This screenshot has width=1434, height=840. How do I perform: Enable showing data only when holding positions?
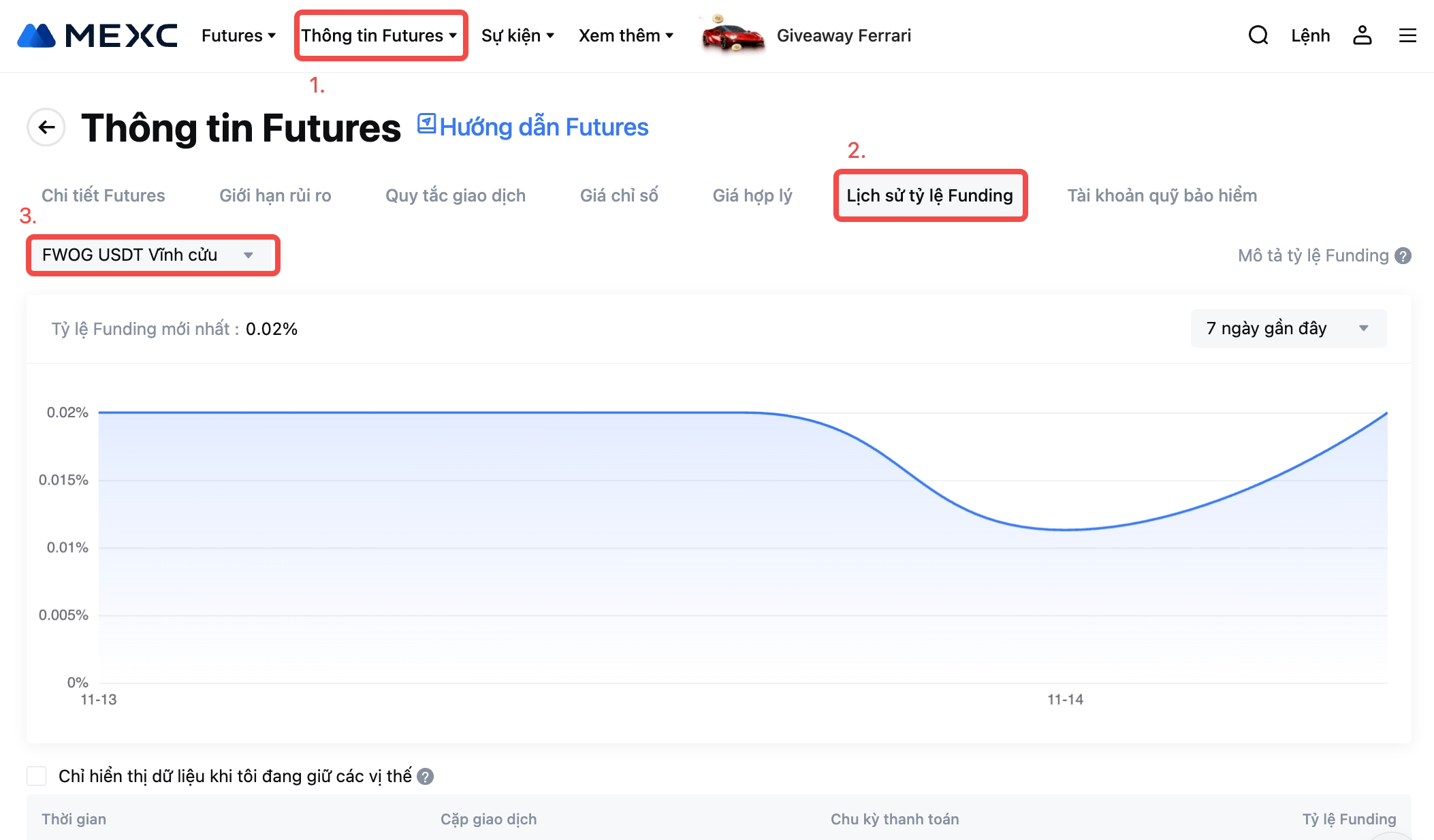pyautogui.click(x=37, y=776)
